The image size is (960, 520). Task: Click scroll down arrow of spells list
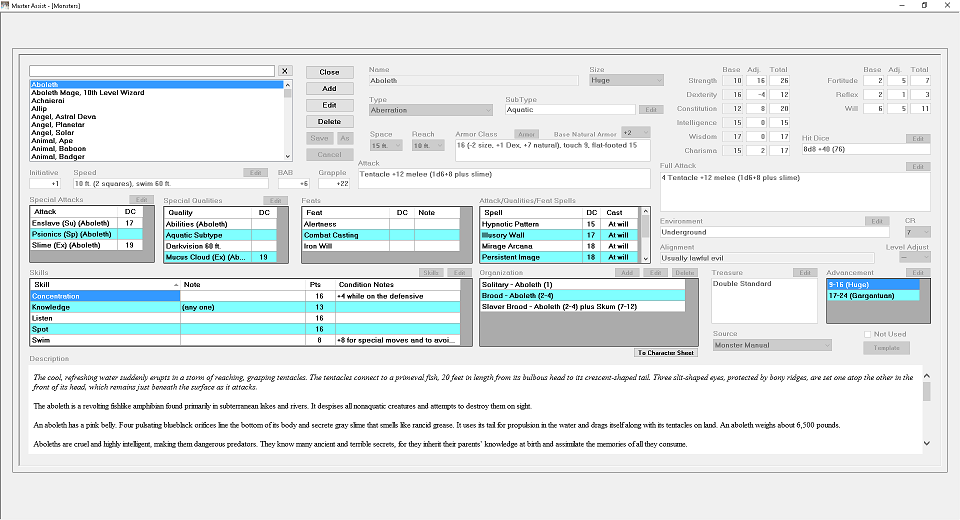pos(645,259)
